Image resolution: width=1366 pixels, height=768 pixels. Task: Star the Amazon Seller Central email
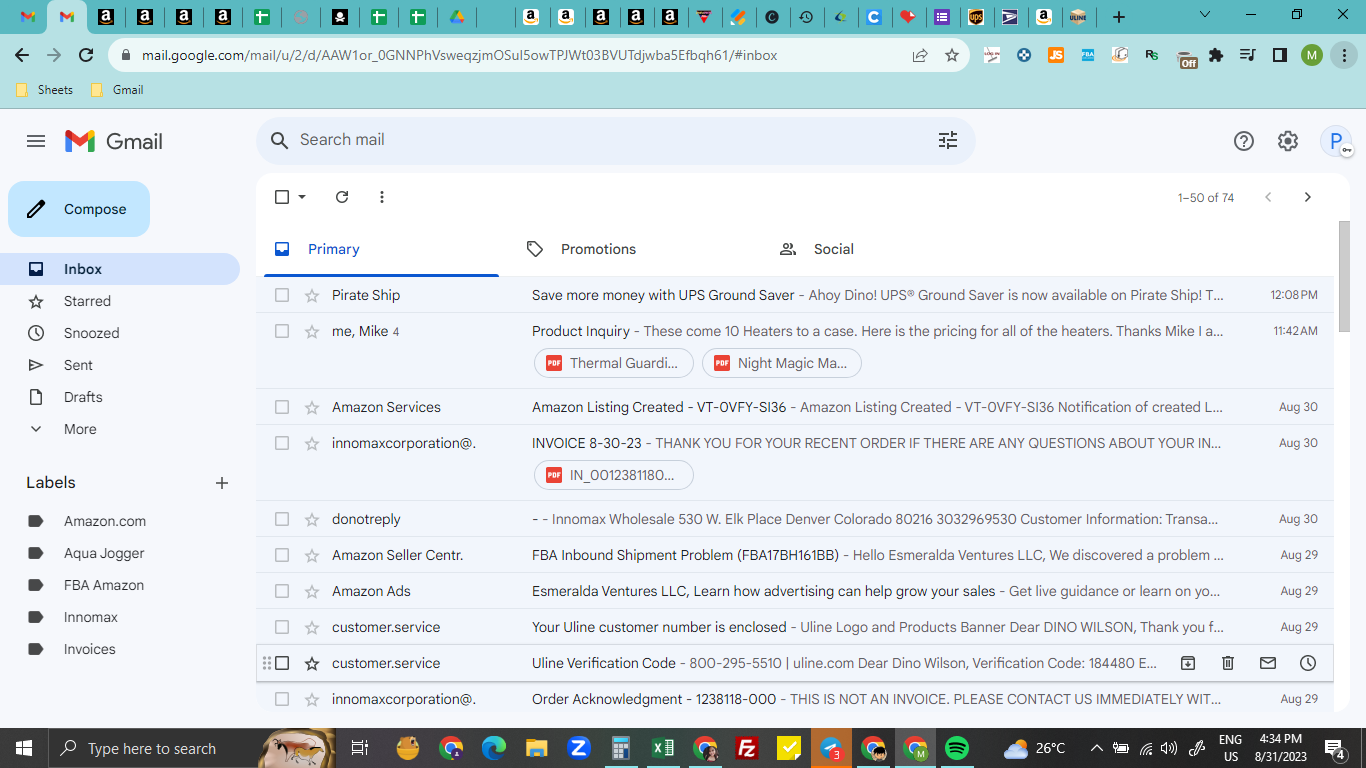click(312, 555)
